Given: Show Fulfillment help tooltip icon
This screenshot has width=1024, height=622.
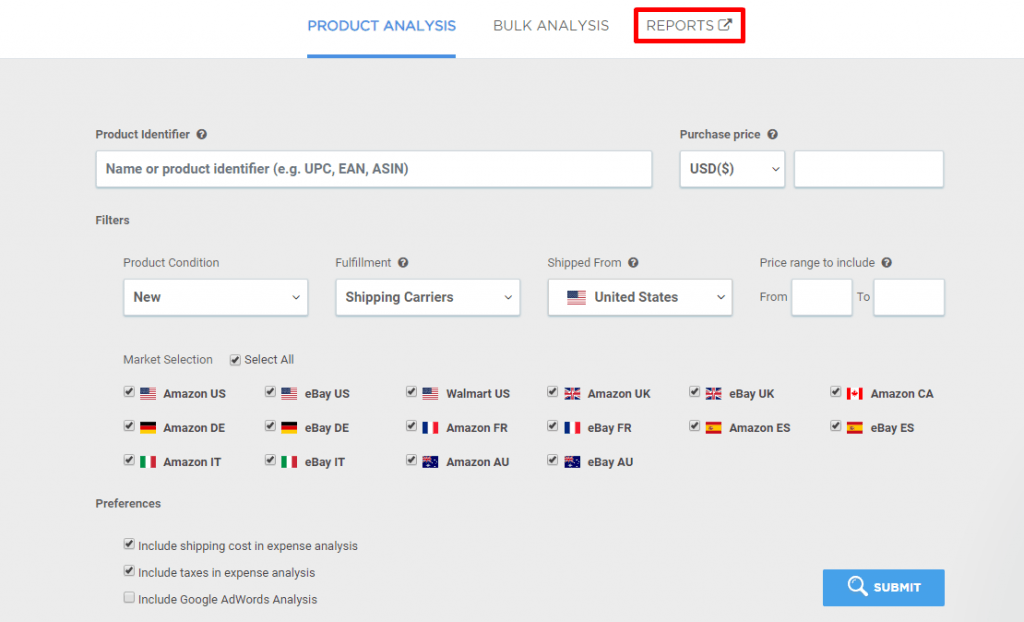Looking at the screenshot, I should [403, 263].
